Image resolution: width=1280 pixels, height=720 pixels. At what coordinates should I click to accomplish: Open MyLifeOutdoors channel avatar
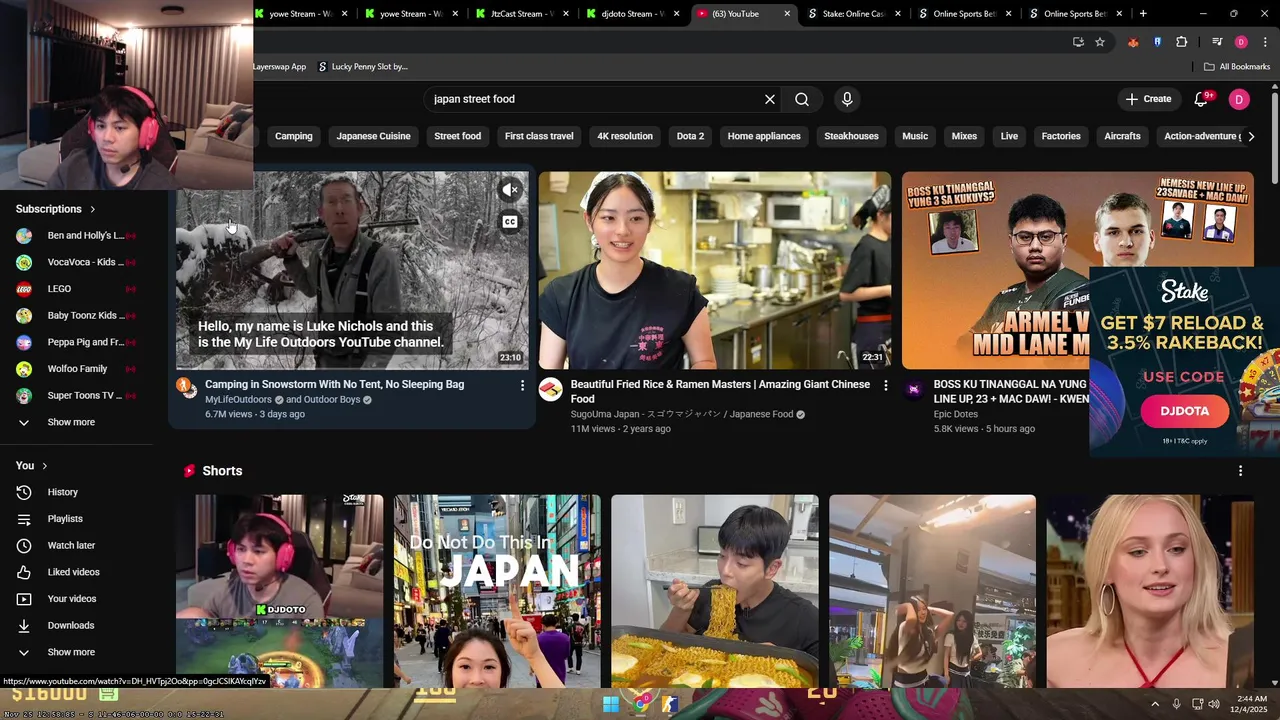[x=187, y=389]
